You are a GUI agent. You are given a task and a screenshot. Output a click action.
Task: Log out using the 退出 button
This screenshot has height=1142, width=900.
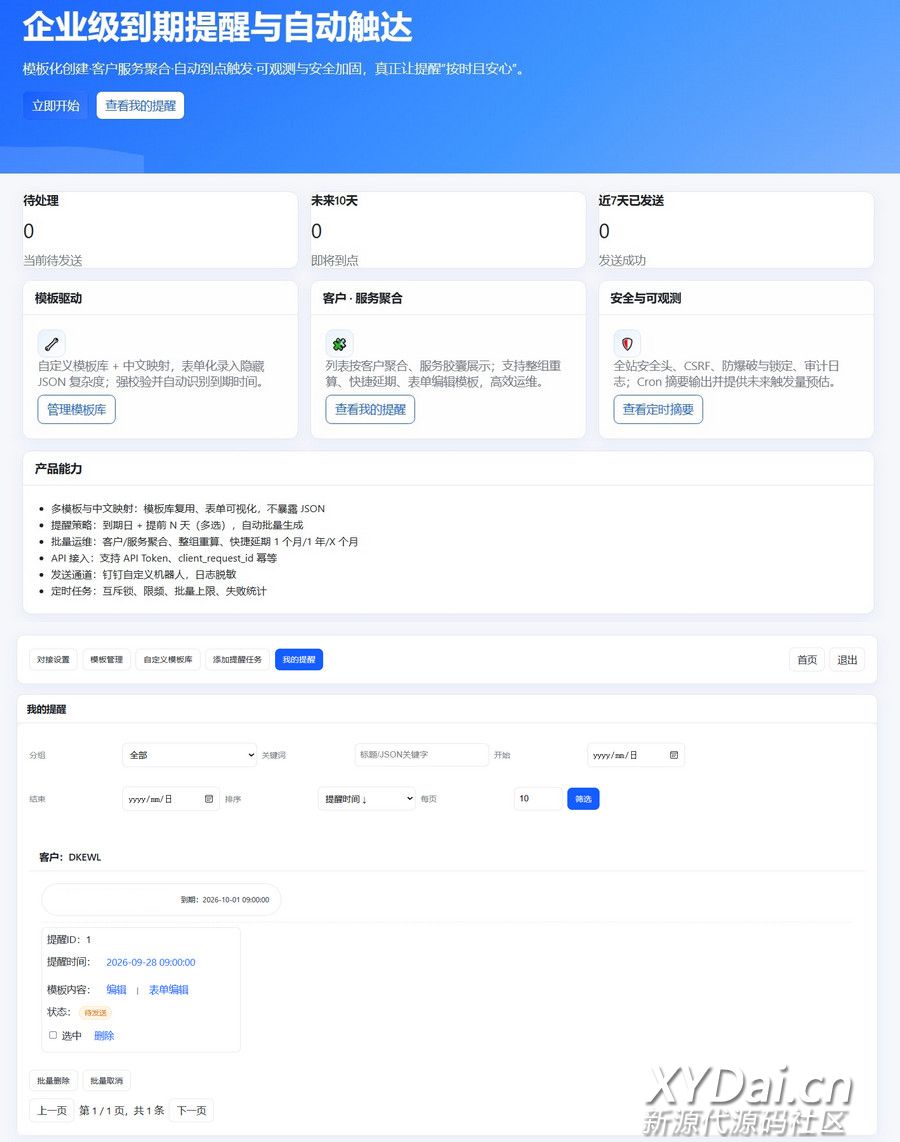click(x=847, y=660)
